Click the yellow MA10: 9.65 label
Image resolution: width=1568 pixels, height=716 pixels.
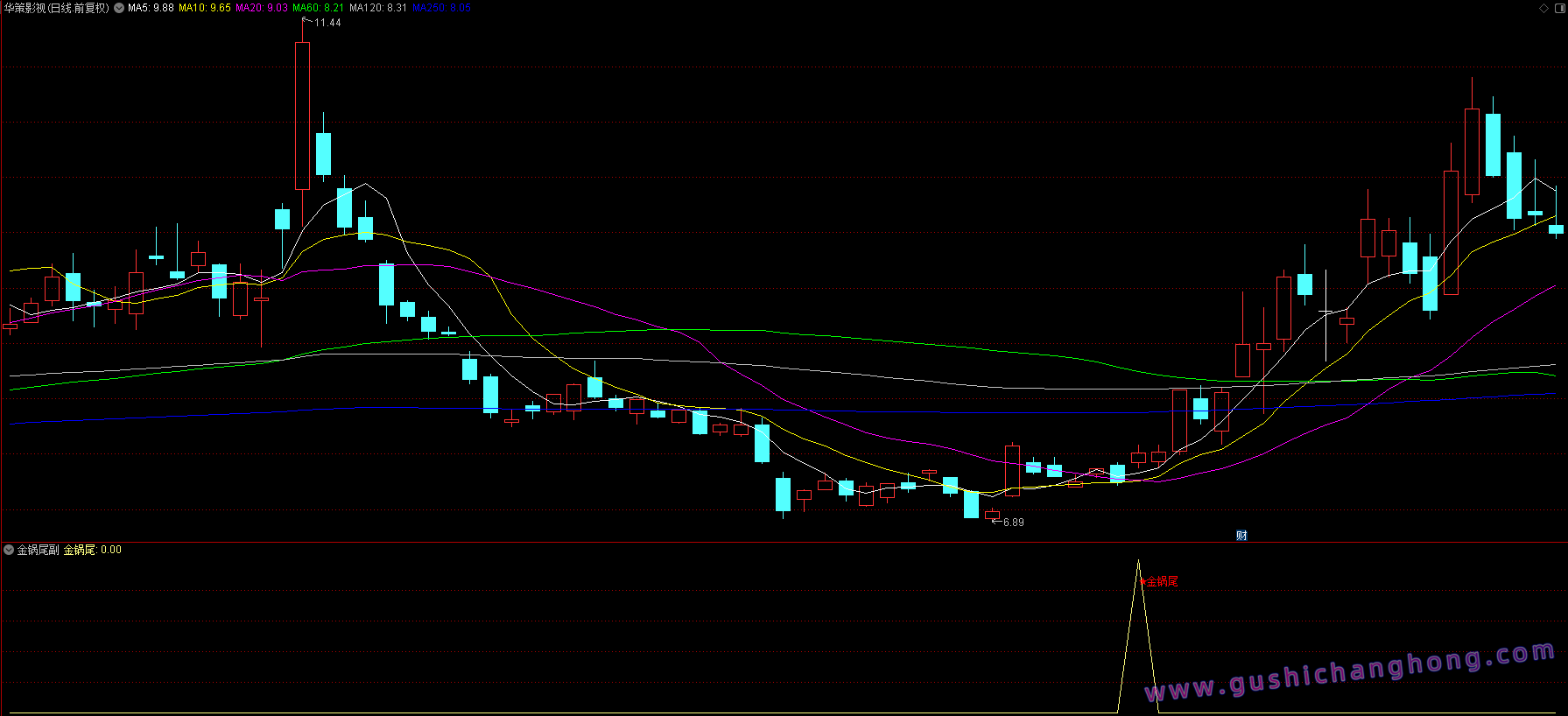pos(205,8)
